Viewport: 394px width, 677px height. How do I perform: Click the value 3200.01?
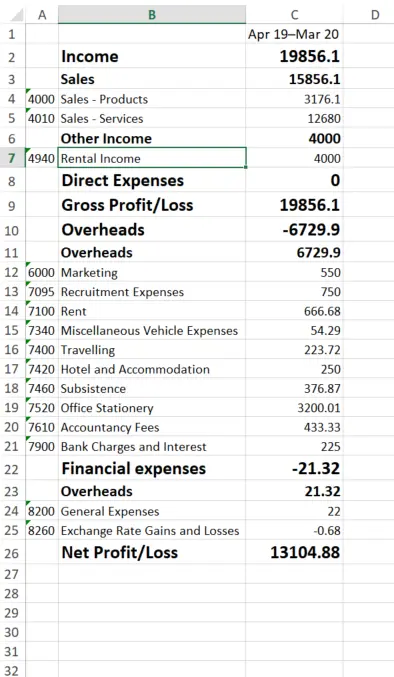(294, 408)
